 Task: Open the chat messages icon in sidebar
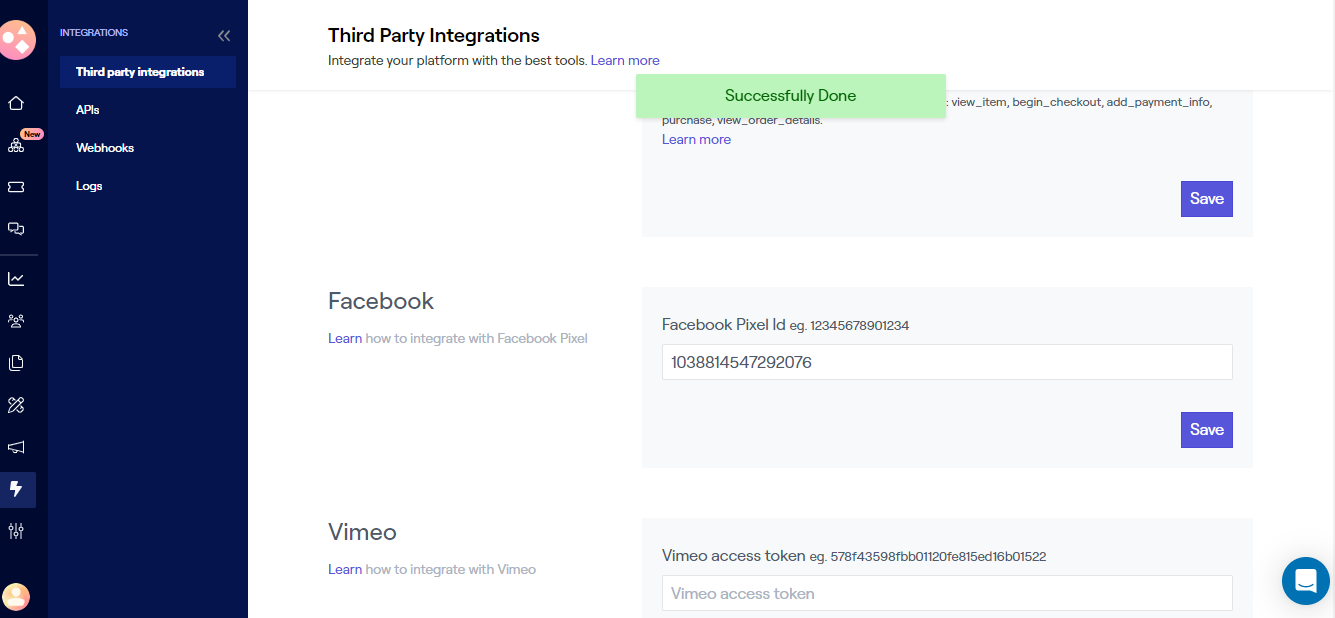click(16, 228)
